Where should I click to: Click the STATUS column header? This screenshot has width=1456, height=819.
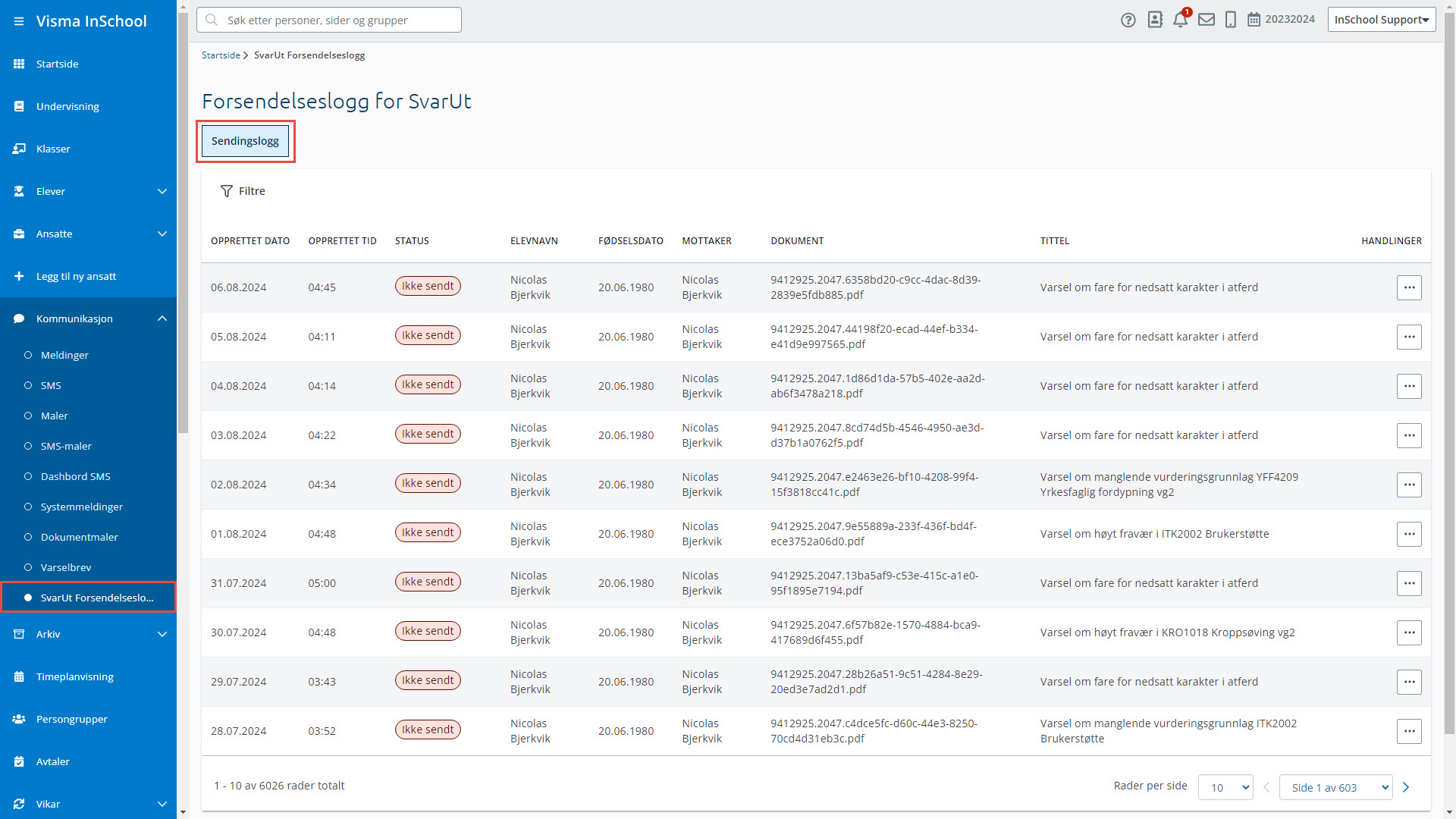(412, 241)
